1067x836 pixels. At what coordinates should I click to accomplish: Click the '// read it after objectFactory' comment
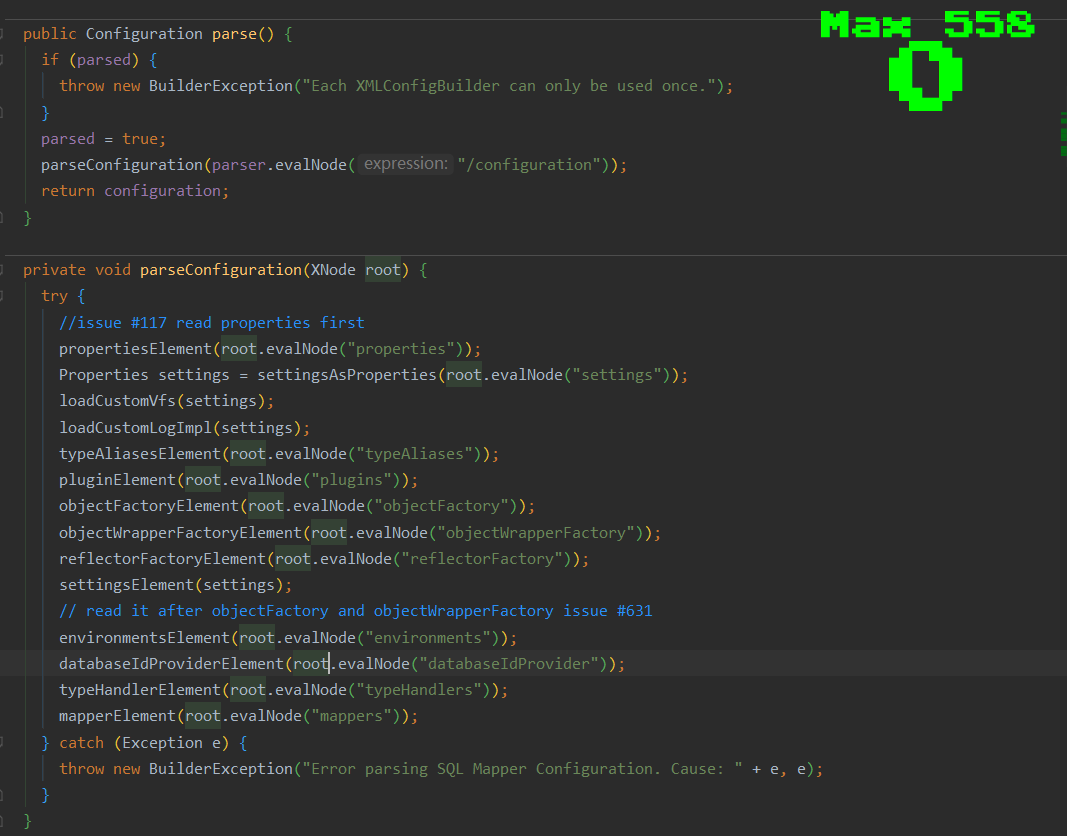pos(355,611)
